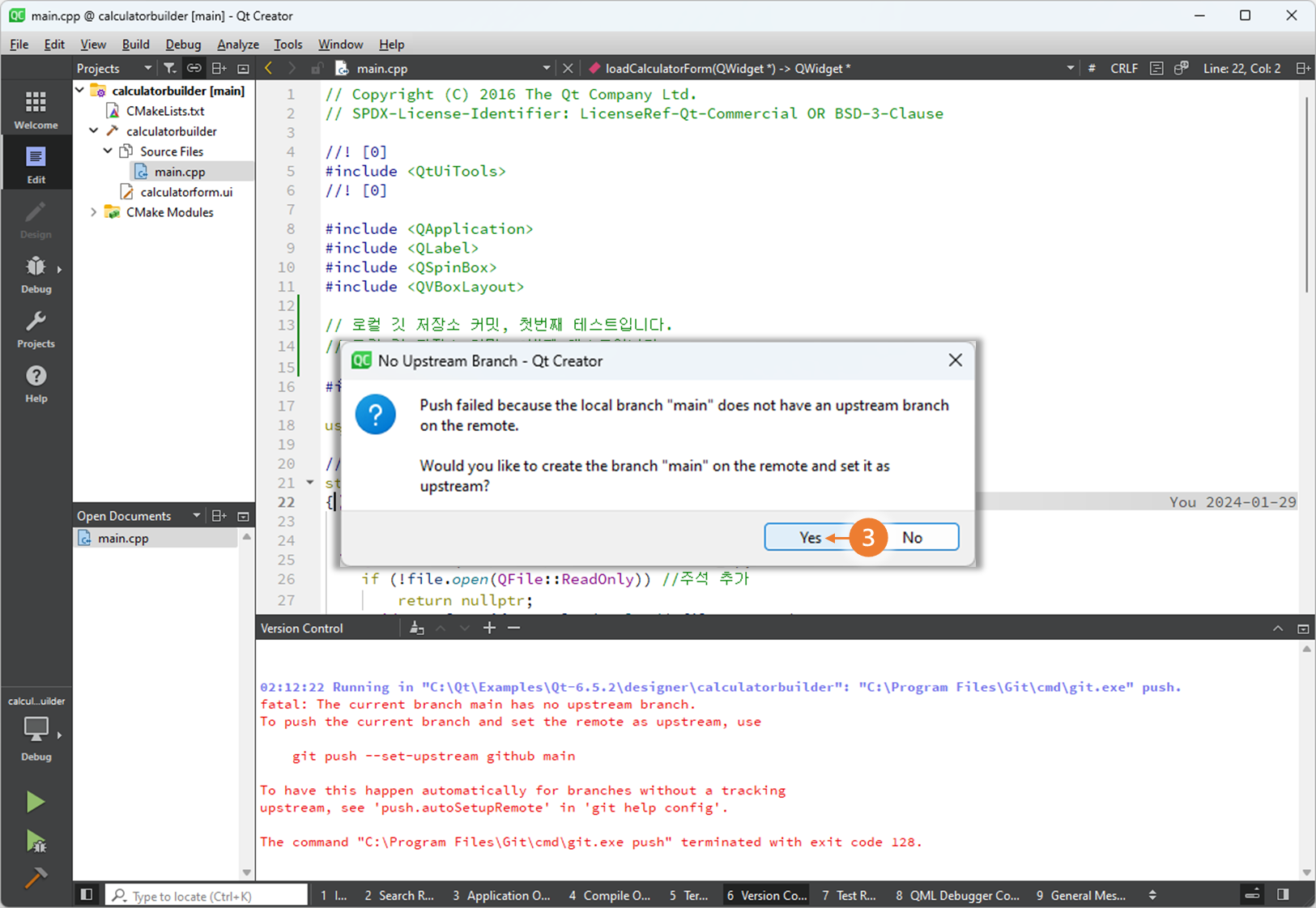
Task: Collapse the Source Files folder
Action: pyautogui.click(x=108, y=151)
